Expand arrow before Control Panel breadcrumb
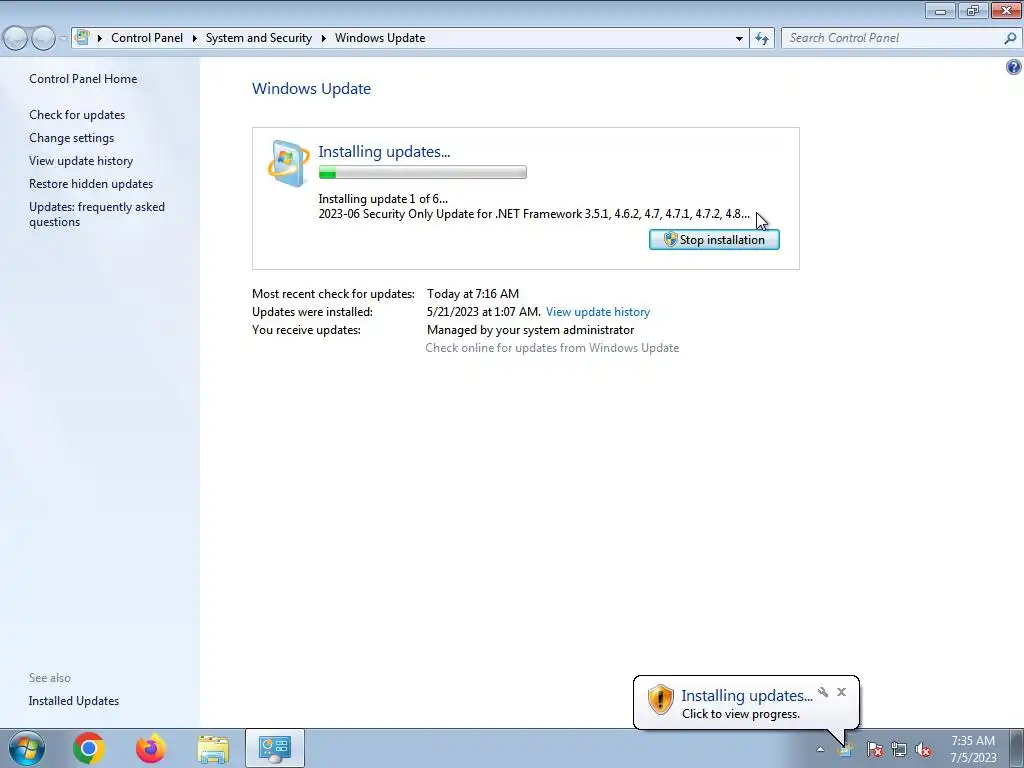Viewport: 1024px width, 768px height. pyautogui.click(x=100, y=39)
